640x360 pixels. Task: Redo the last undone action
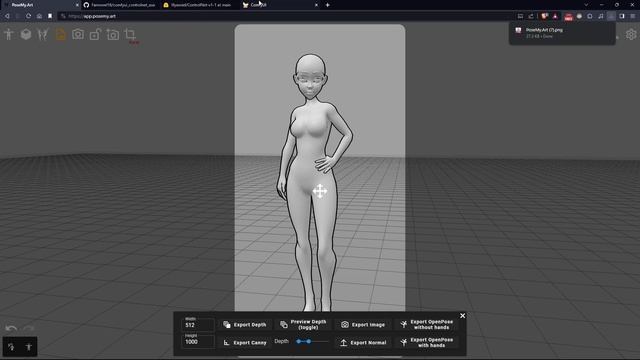coord(29,328)
